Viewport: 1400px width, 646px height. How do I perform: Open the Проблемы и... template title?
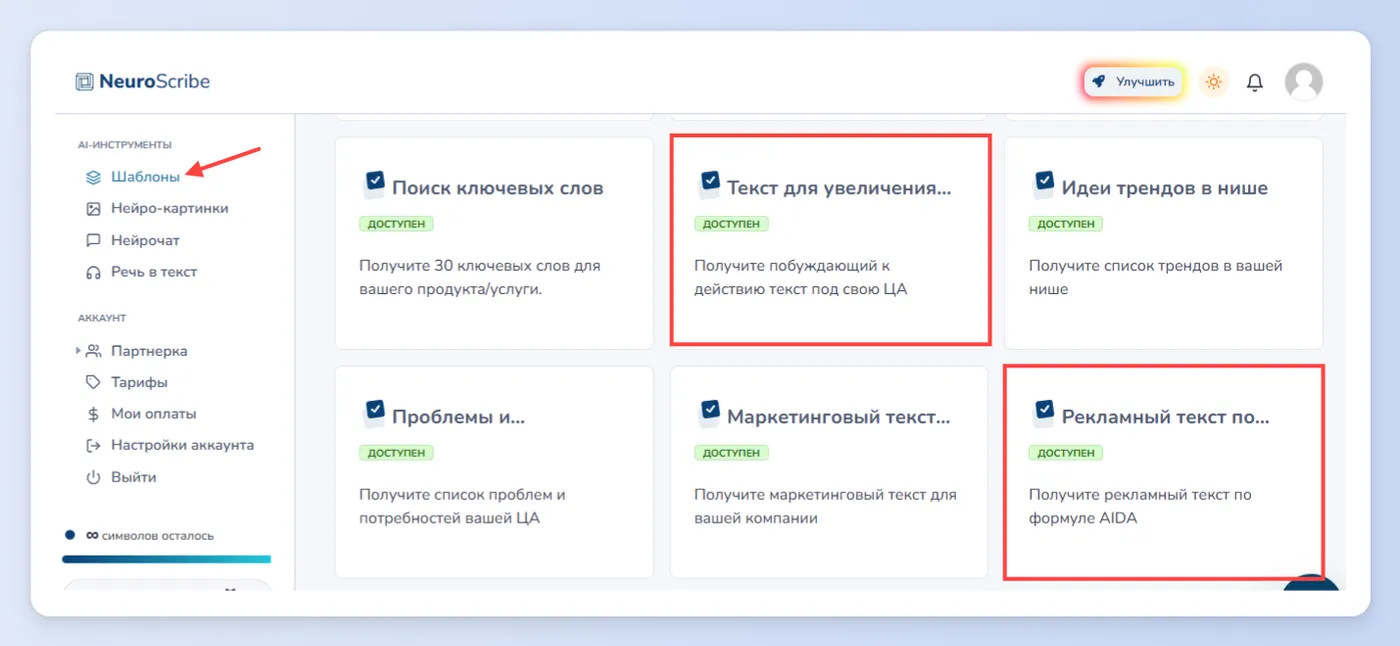458,416
